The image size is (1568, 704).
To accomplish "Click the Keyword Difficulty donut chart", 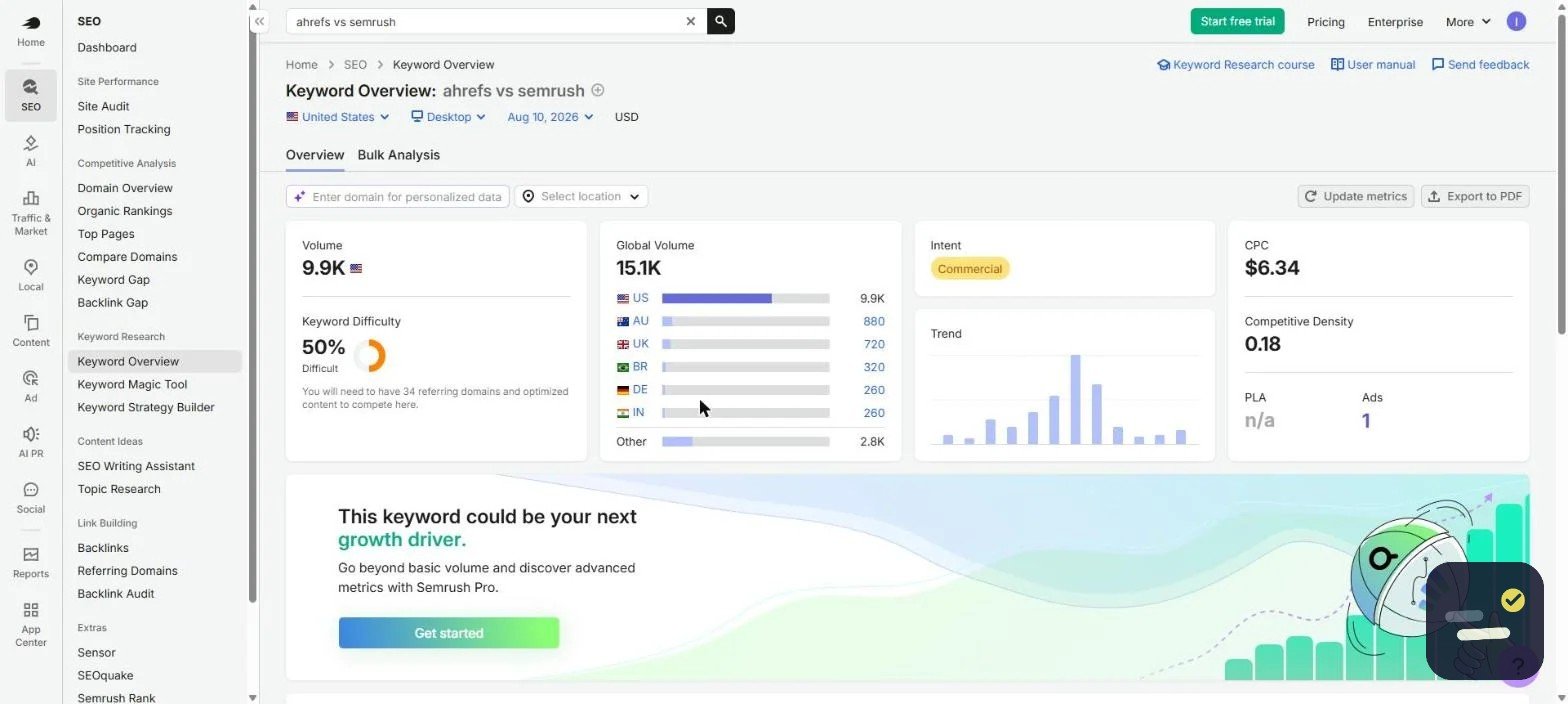I will pos(369,355).
